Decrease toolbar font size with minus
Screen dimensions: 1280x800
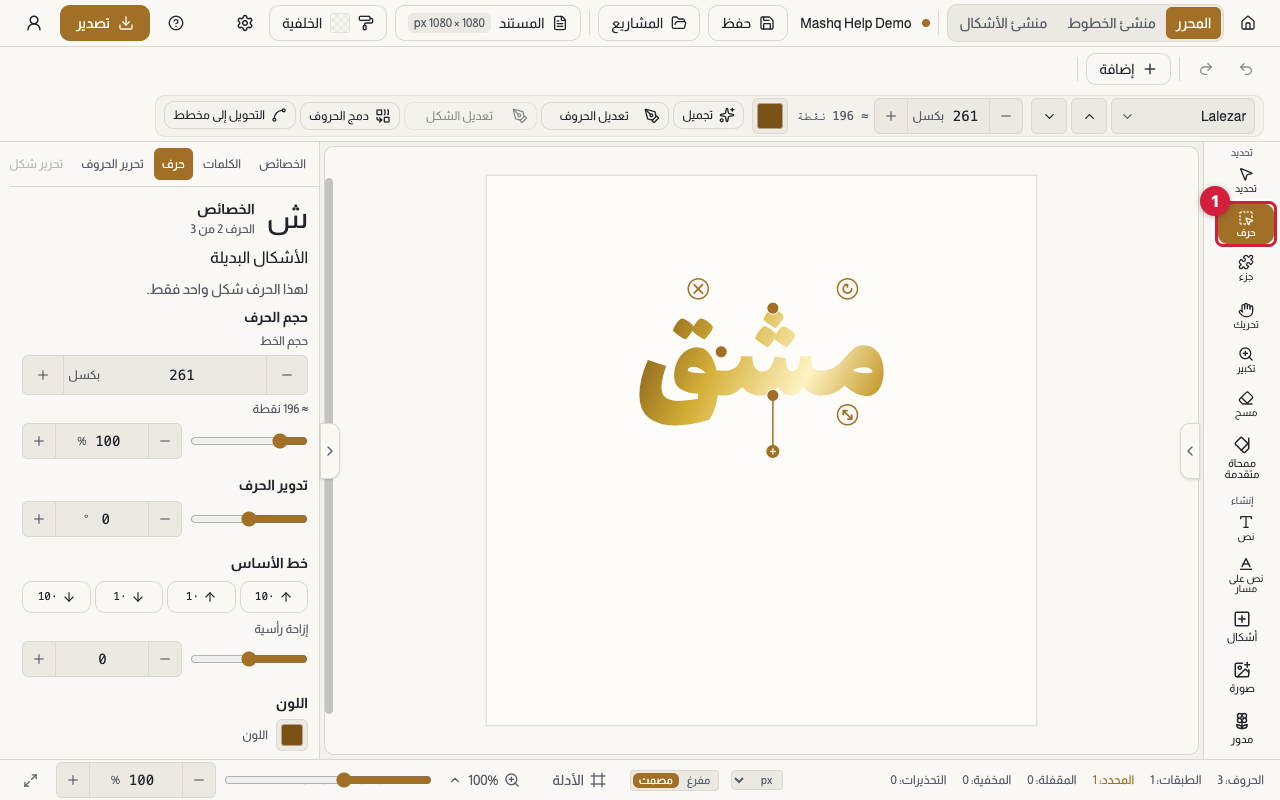[x=1006, y=116]
